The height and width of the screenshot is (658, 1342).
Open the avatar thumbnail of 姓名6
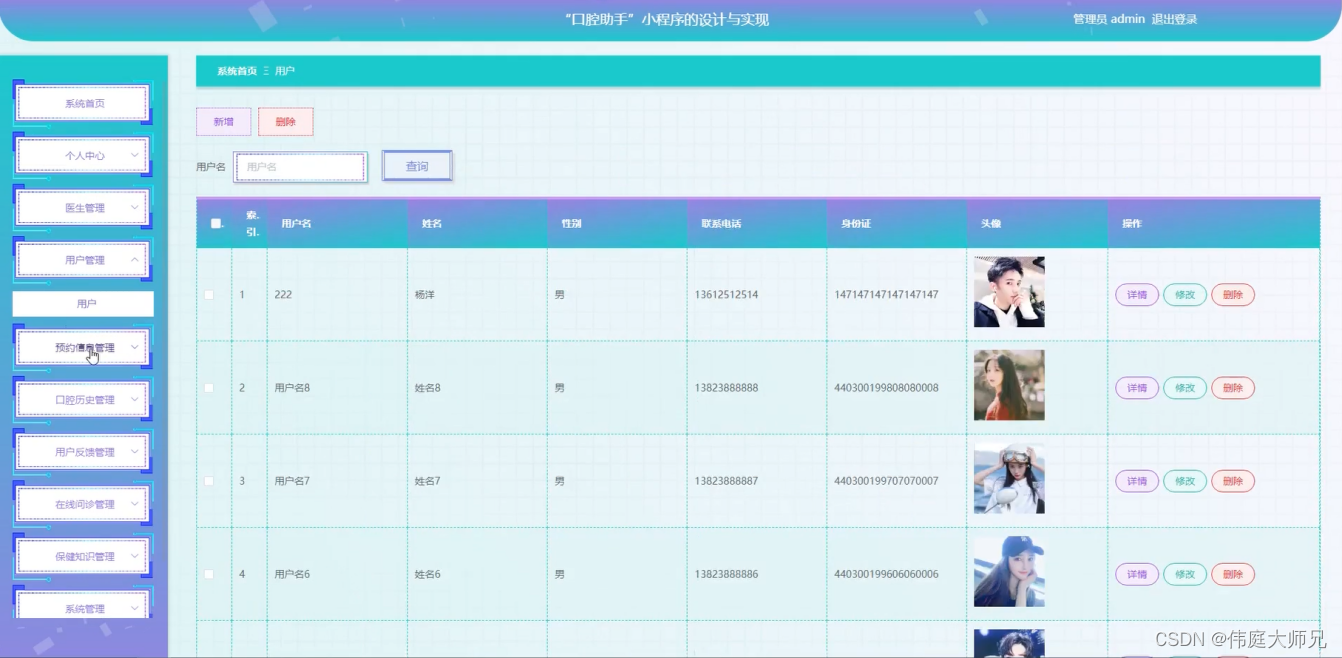(x=1009, y=572)
